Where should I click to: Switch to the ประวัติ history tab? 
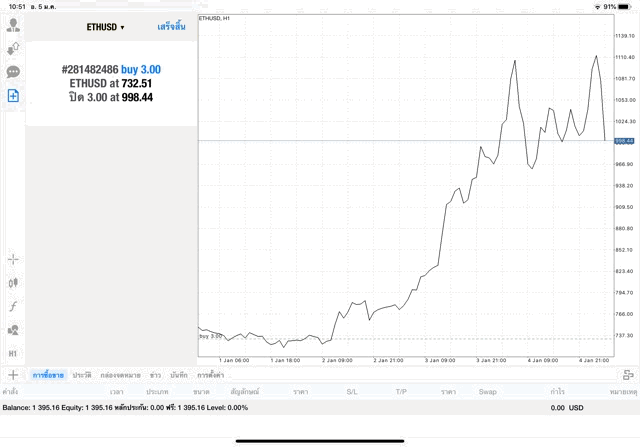82,375
